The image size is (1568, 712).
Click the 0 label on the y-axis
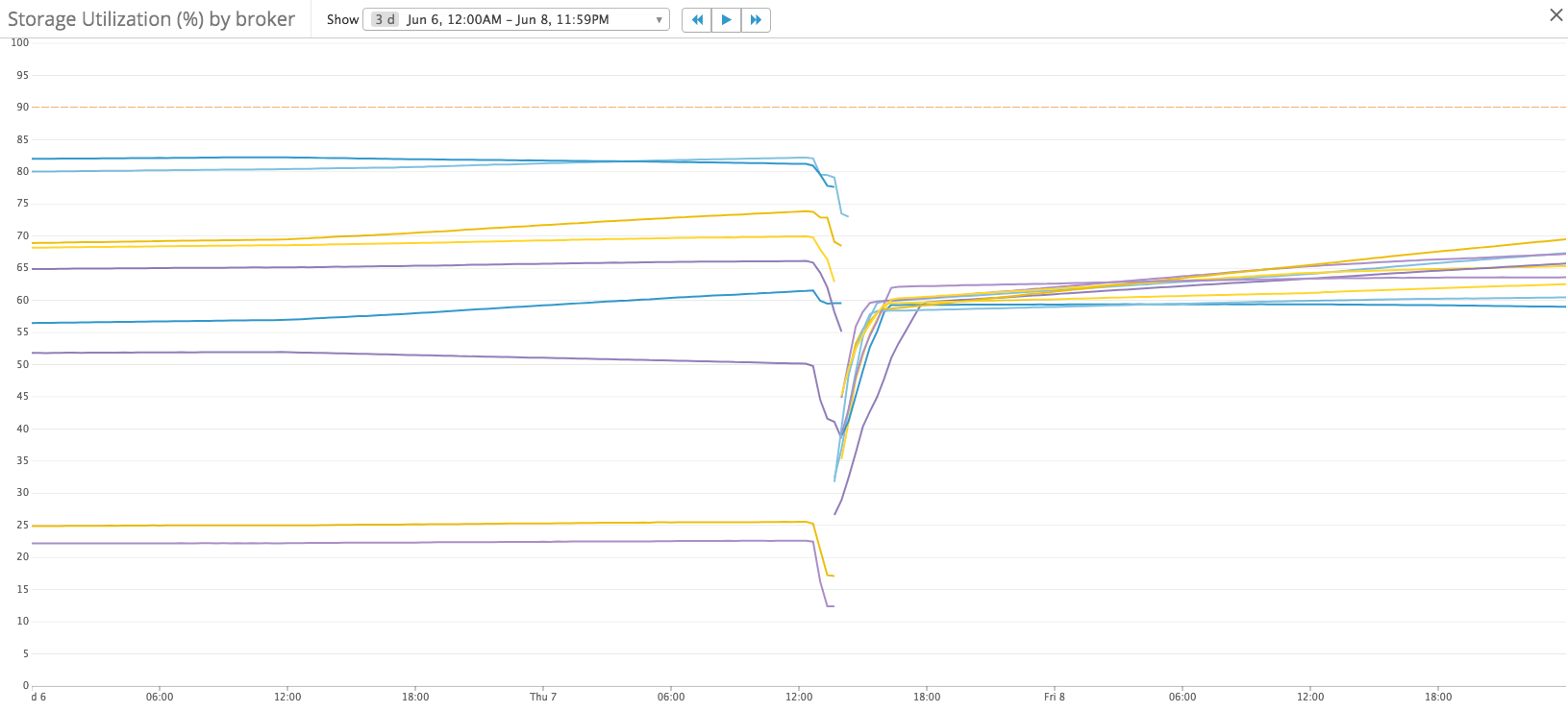(25, 685)
